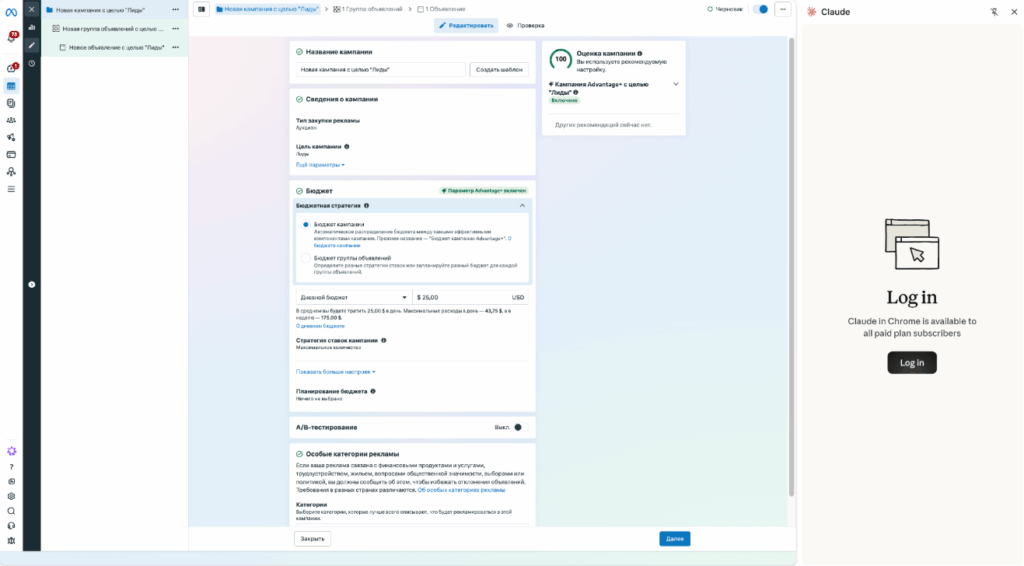1024x566 pixels.
Task: Open the Об особых категориях рекламы link
Action: (x=461, y=490)
